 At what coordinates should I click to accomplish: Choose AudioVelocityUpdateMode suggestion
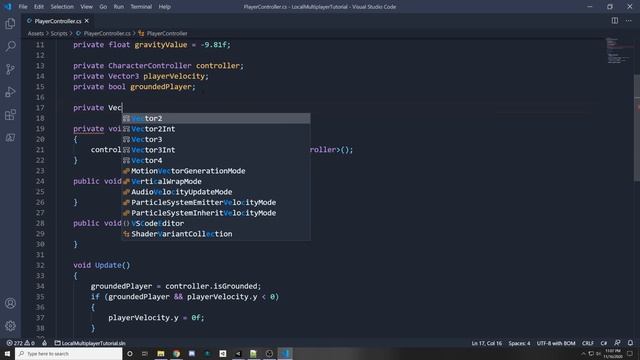(x=216, y=192)
